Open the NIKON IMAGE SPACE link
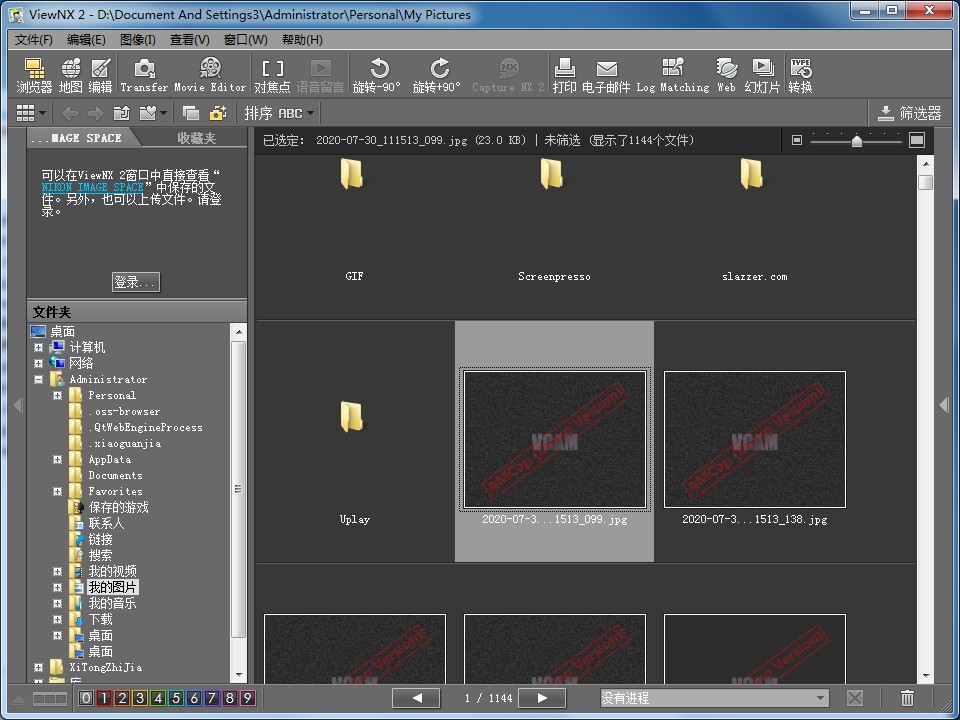 [x=92, y=187]
